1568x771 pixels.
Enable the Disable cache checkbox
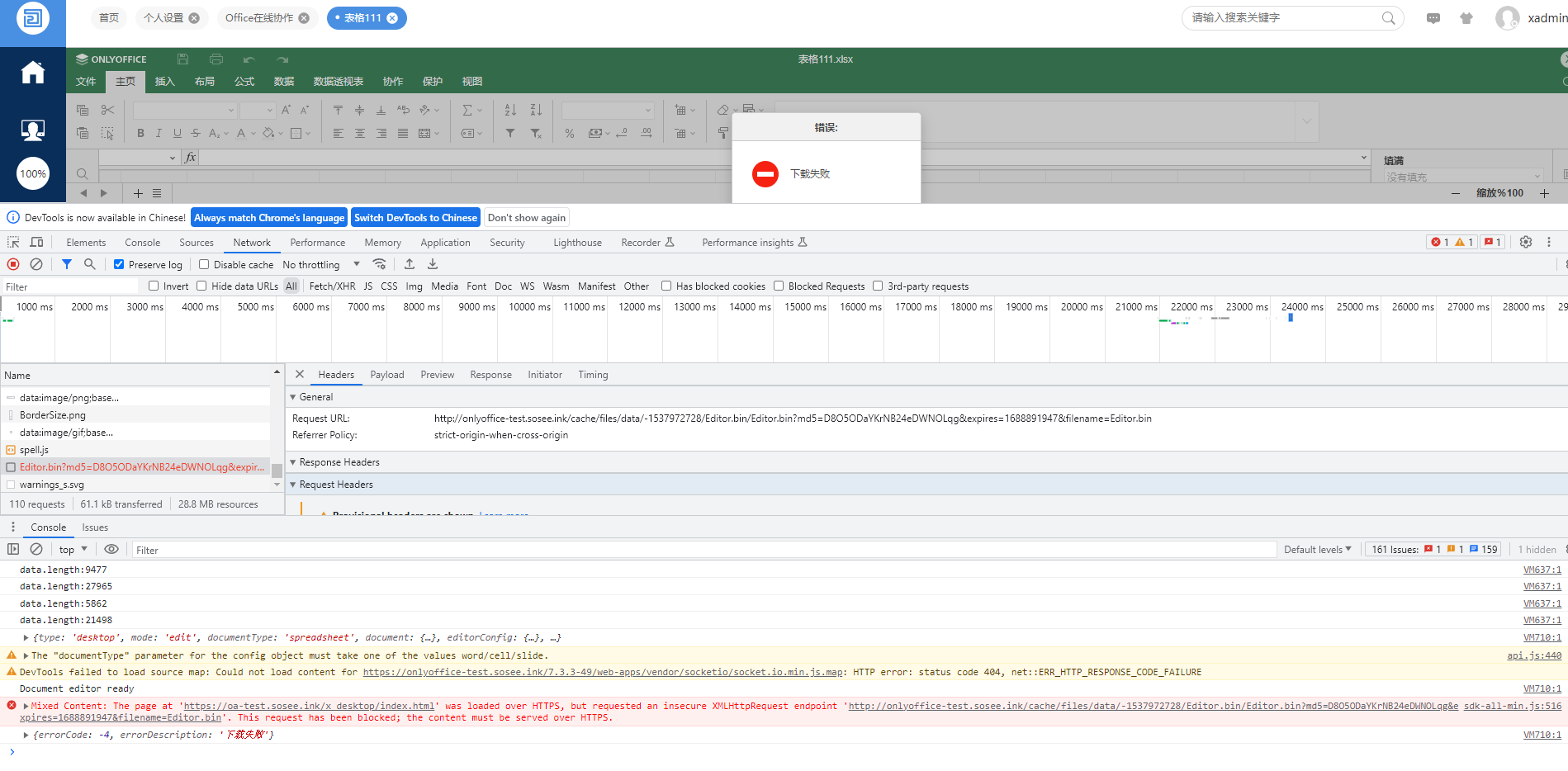click(x=204, y=264)
